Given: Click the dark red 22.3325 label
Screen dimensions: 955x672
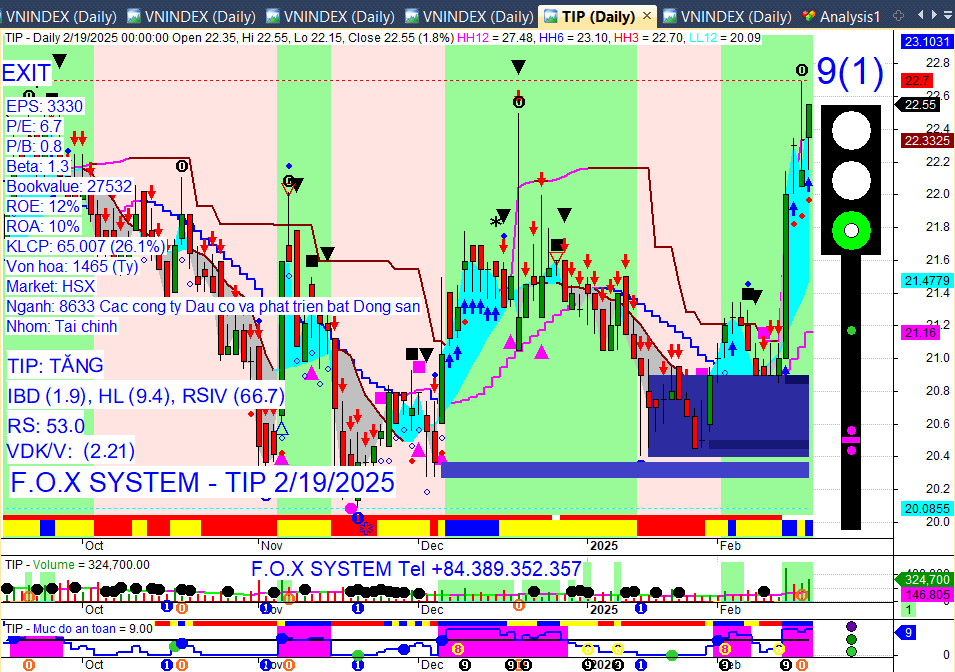Looking at the screenshot, I should click(x=926, y=141).
